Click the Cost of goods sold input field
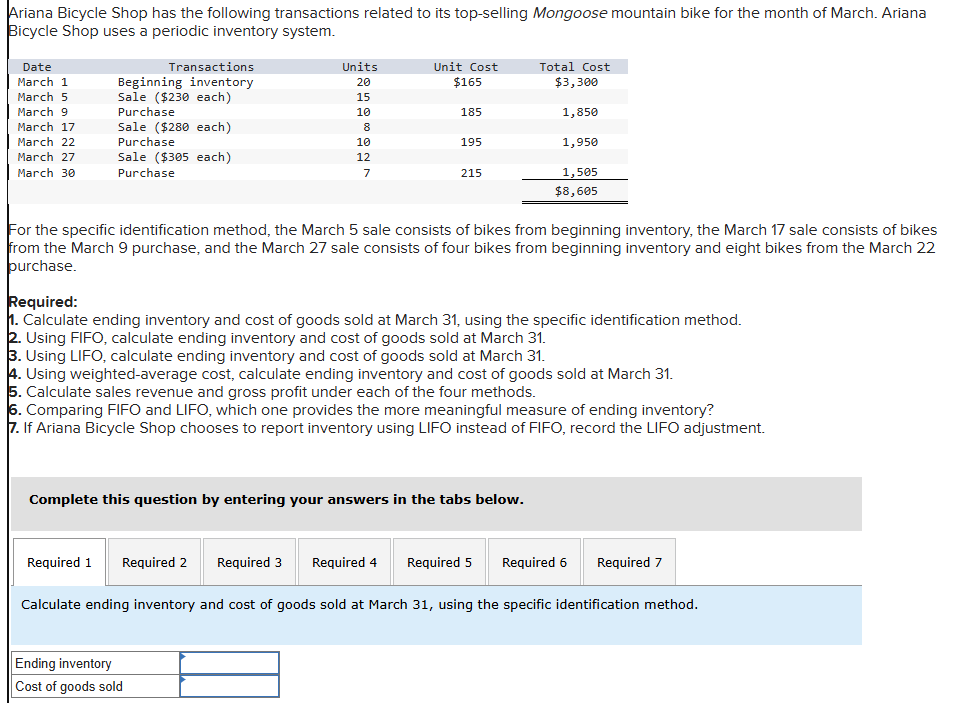Image resolution: width=955 pixels, height=703 pixels. click(x=229, y=685)
